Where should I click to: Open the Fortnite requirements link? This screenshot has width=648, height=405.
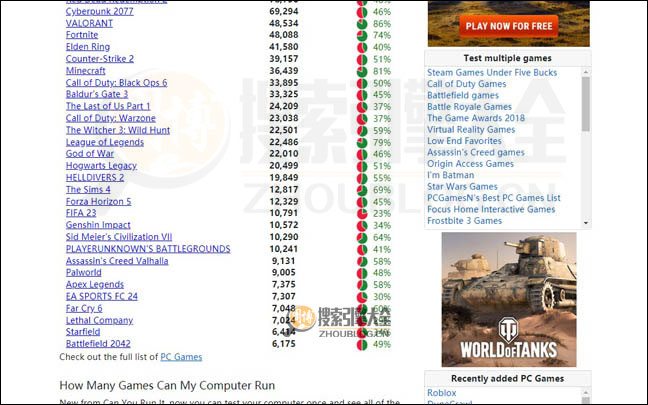point(82,35)
